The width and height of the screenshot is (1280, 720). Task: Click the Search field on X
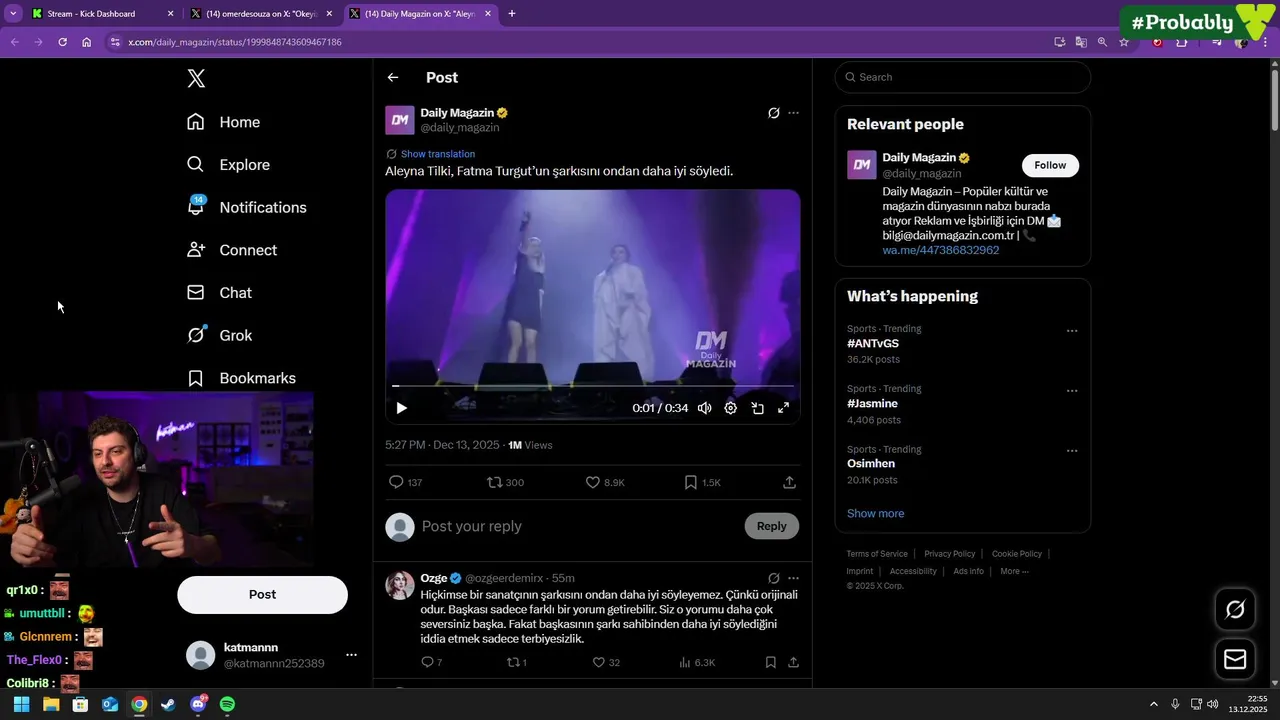[x=963, y=77]
